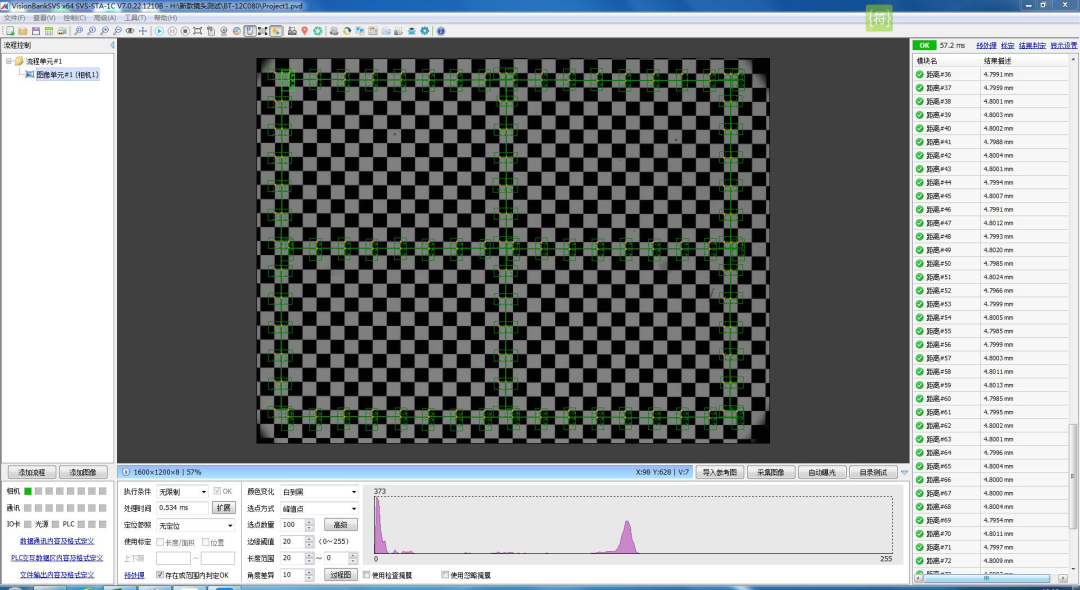Screen dimensions: 1080x590
Task: Click the 添加图像 button
Action: coord(83,472)
